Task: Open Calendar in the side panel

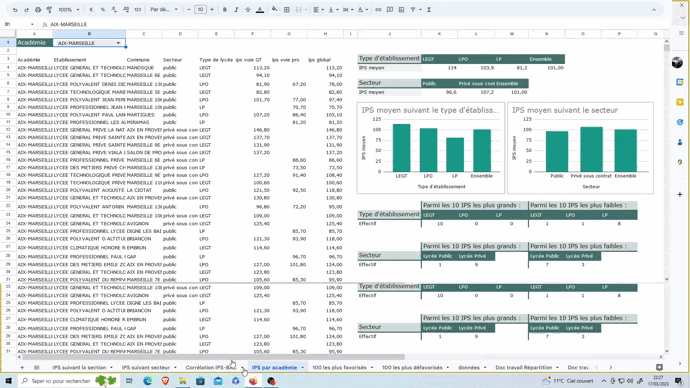Action: coord(680,82)
